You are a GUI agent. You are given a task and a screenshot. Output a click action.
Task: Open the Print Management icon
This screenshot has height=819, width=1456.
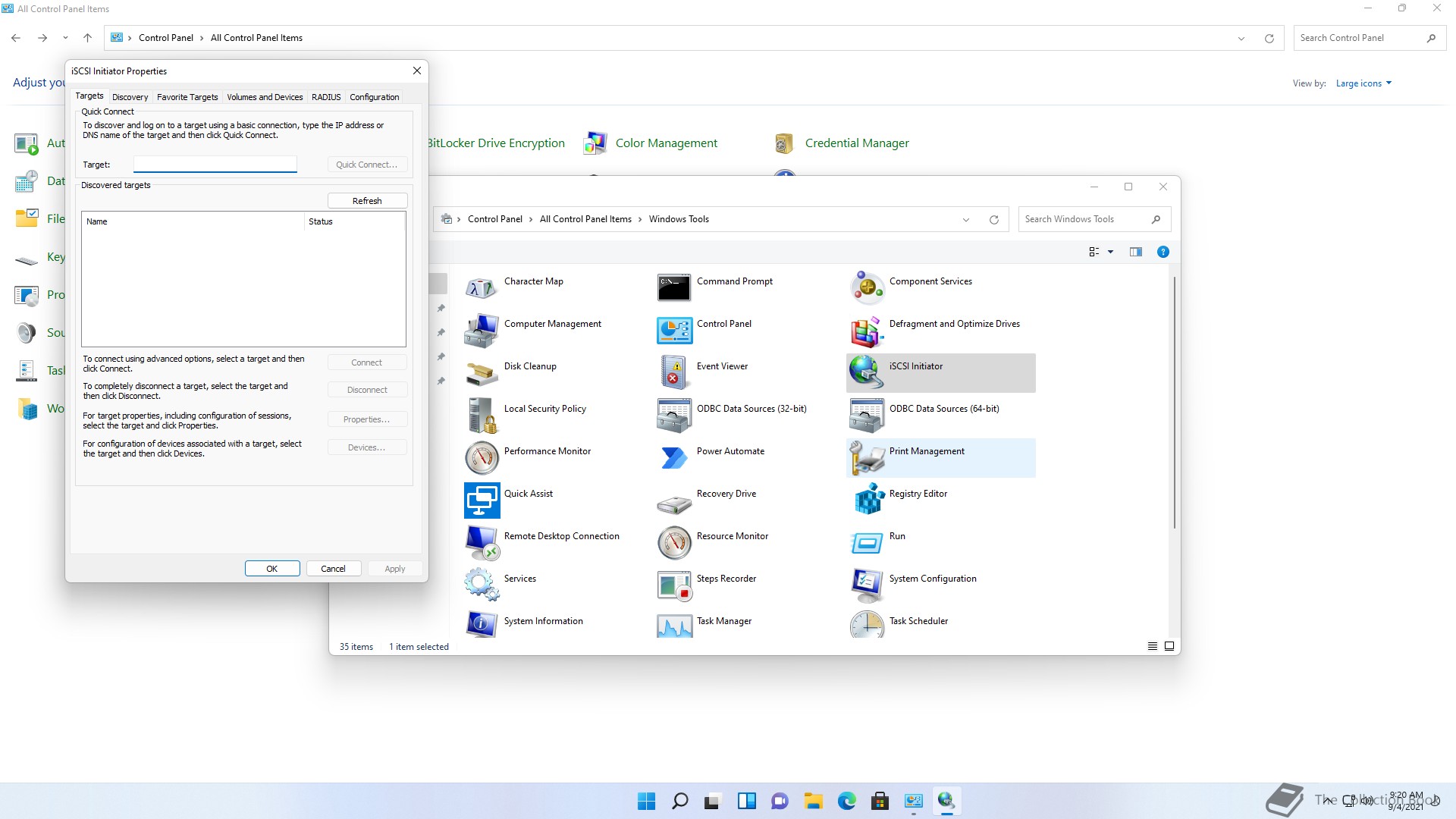[867, 458]
